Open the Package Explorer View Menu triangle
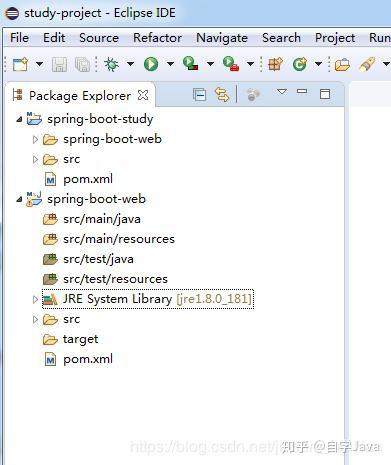This screenshot has height=465, width=391. tap(282, 91)
